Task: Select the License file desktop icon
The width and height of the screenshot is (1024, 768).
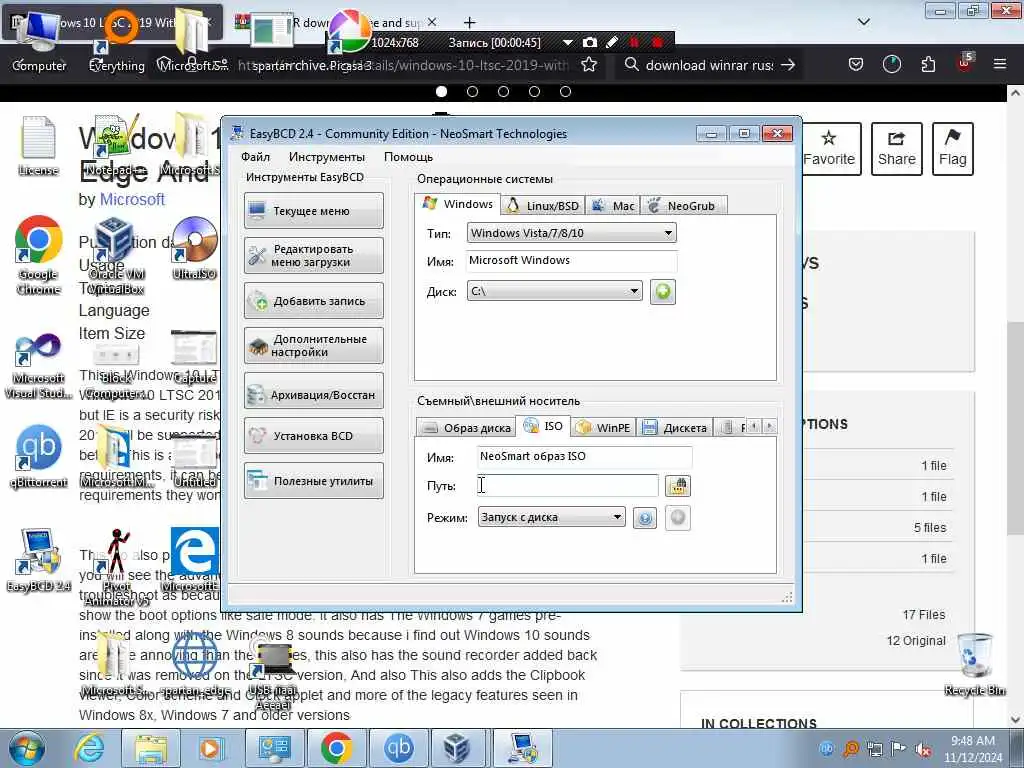Action: click(x=38, y=146)
